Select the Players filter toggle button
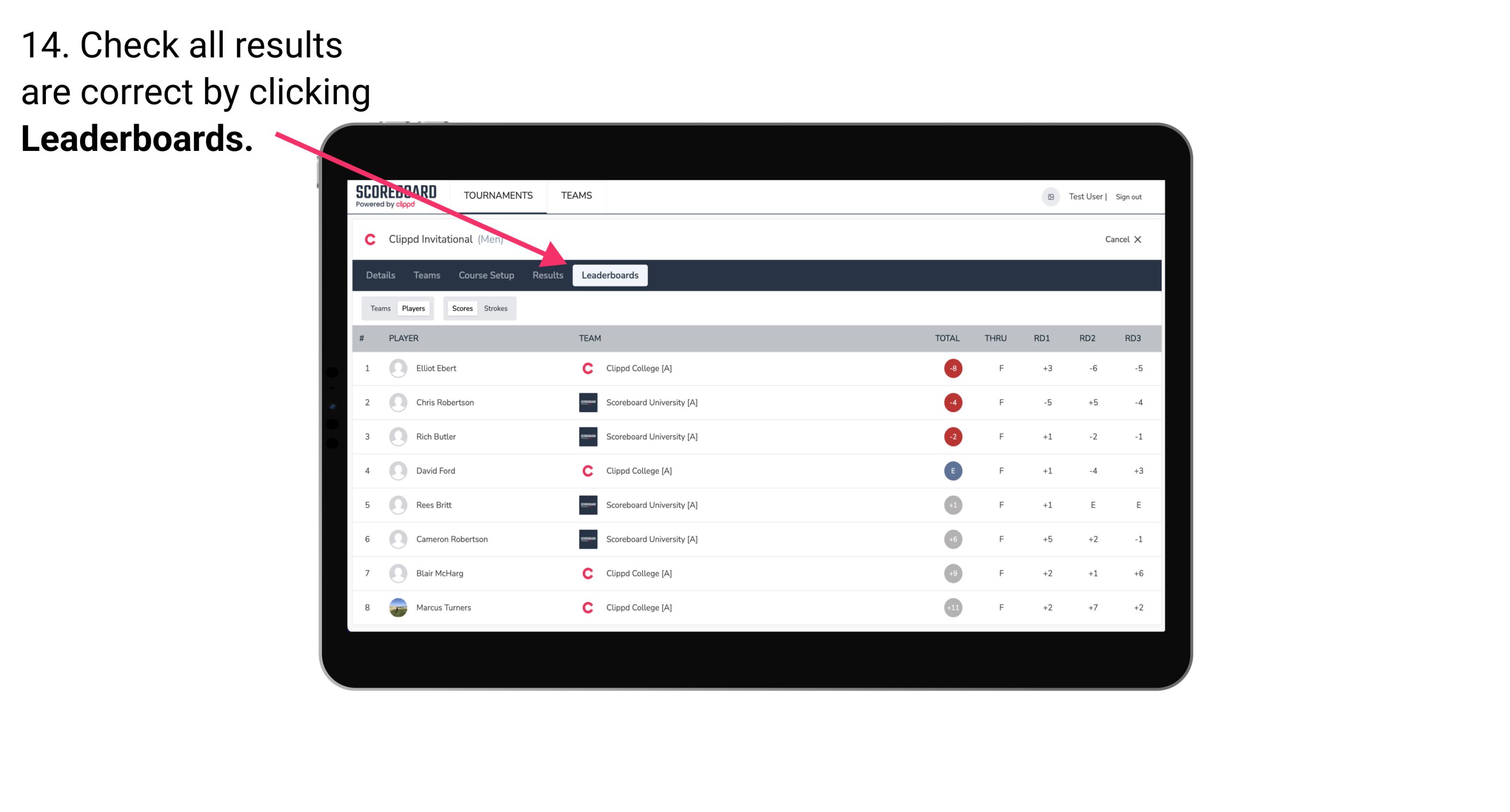 click(x=413, y=308)
